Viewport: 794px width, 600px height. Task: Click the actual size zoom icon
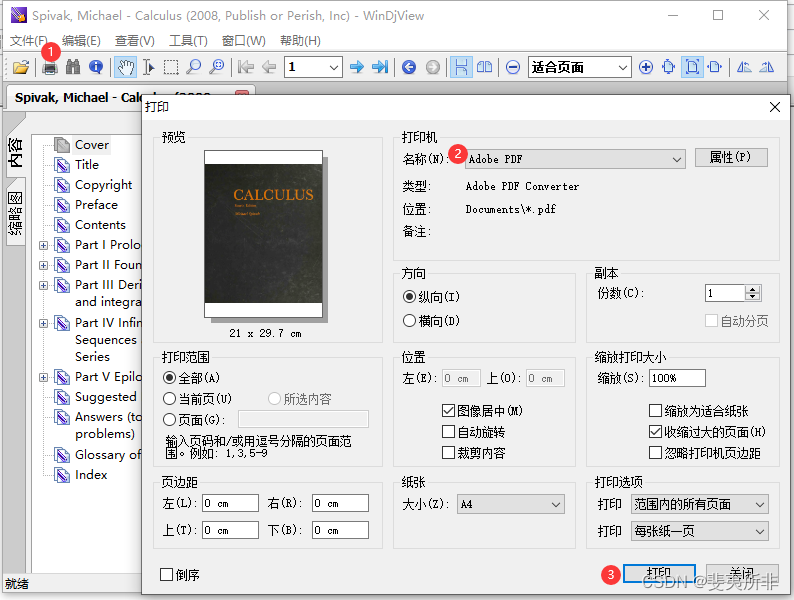[668, 67]
